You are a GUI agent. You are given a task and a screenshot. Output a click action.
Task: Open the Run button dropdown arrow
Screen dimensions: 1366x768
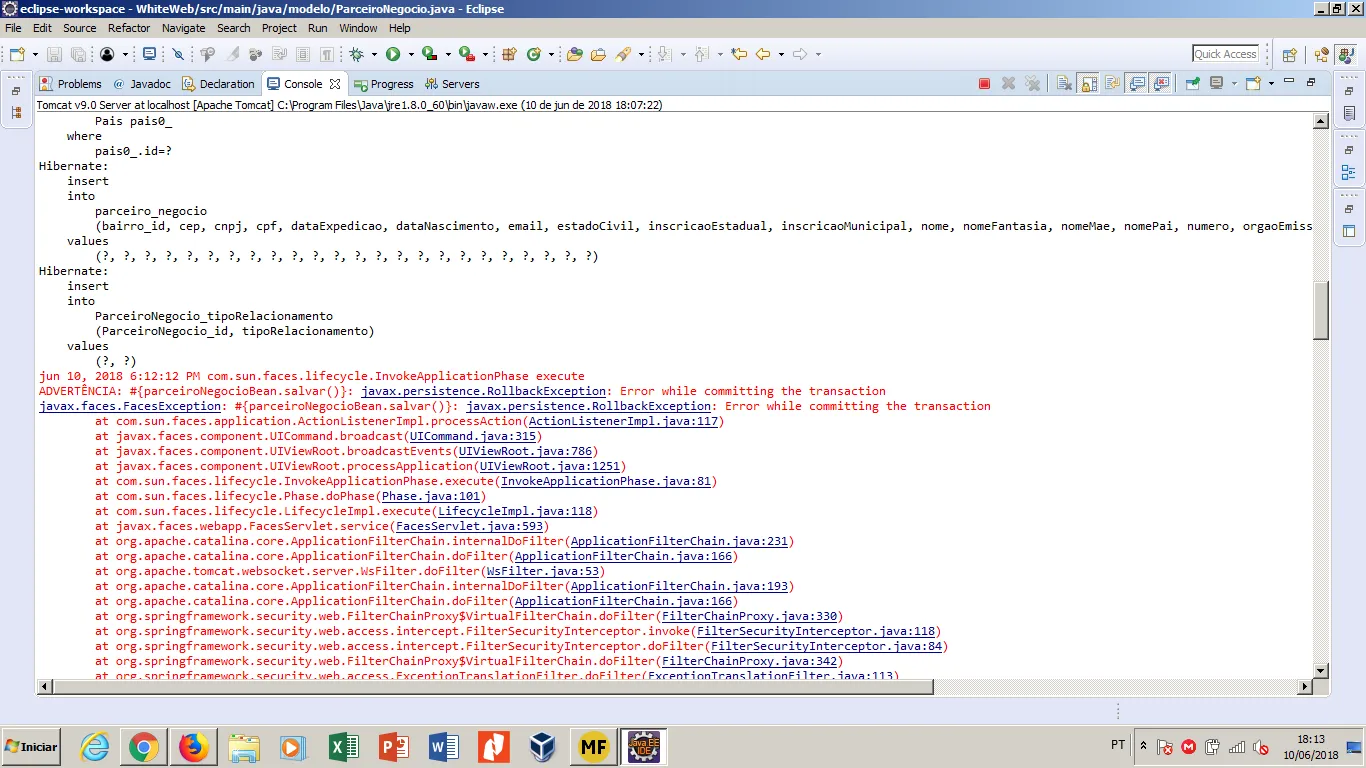click(x=409, y=54)
